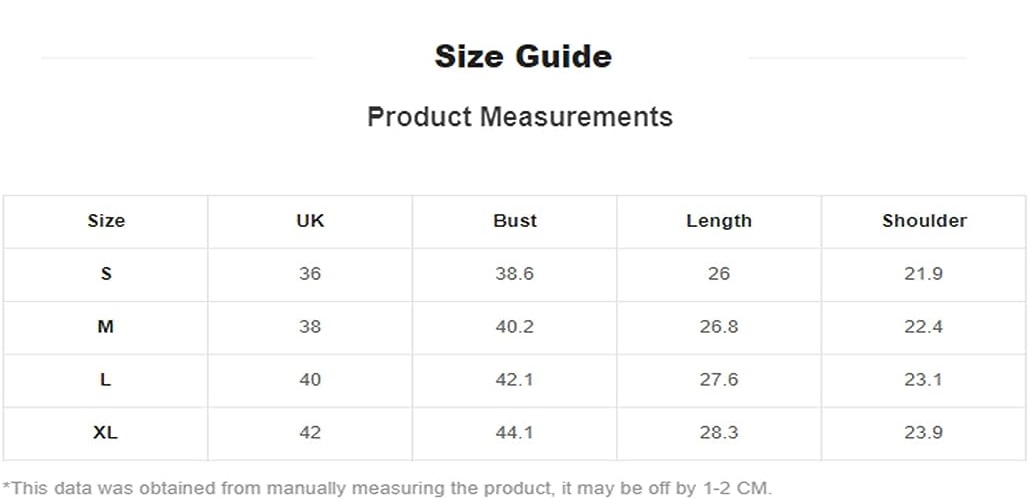Click the Product Measurements subtitle
Viewport: 1029px width, 499px height.
point(519,117)
